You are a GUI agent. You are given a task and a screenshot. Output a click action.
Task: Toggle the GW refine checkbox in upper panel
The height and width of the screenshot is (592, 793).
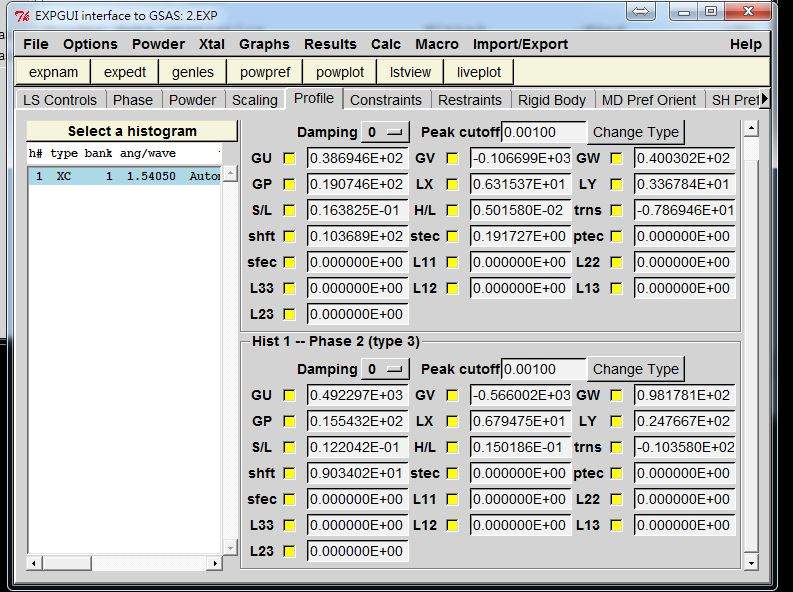pos(616,159)
